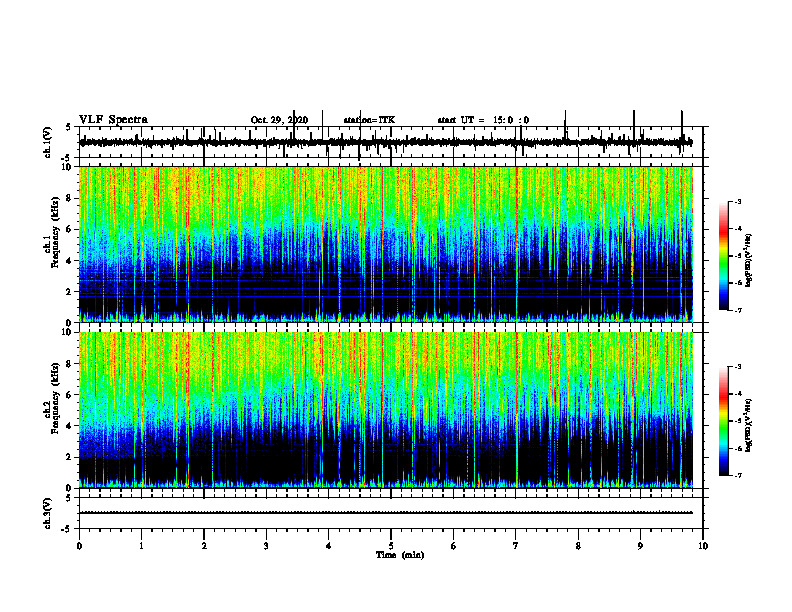
Task: Click the ch.2 colorbar log(PSD) label
Action: point(749,425)
